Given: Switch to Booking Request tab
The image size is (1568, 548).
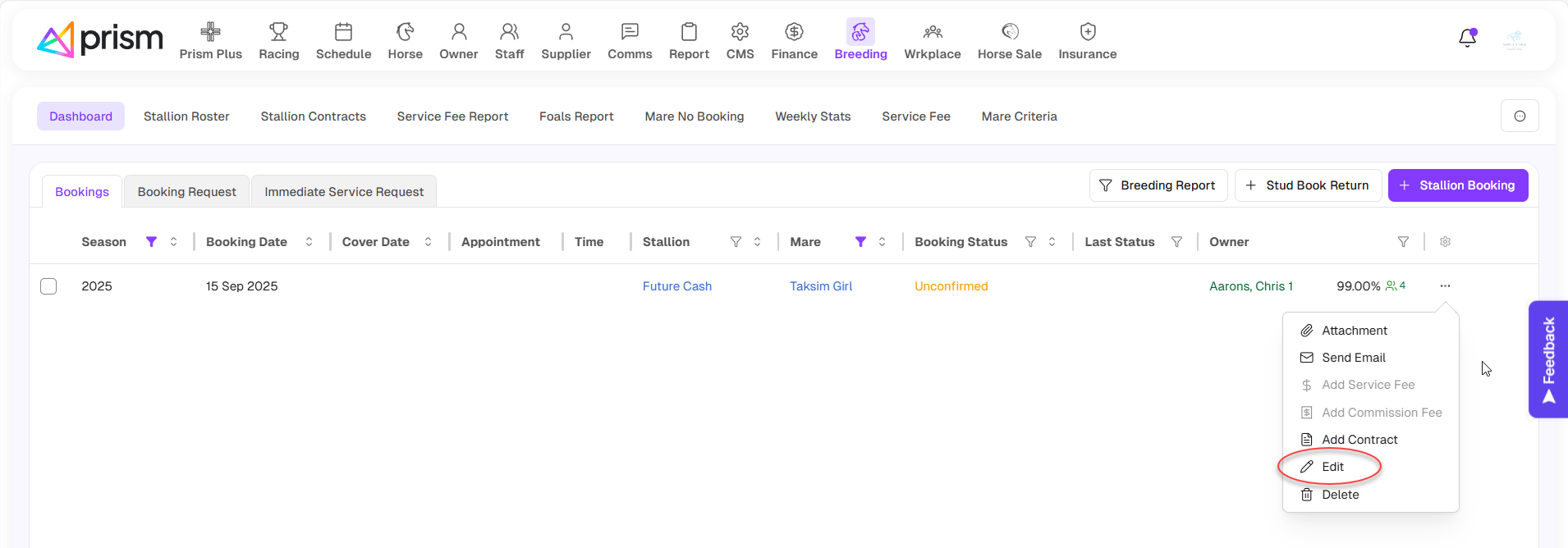Looking at the screenshot, I should coord(186,192).
